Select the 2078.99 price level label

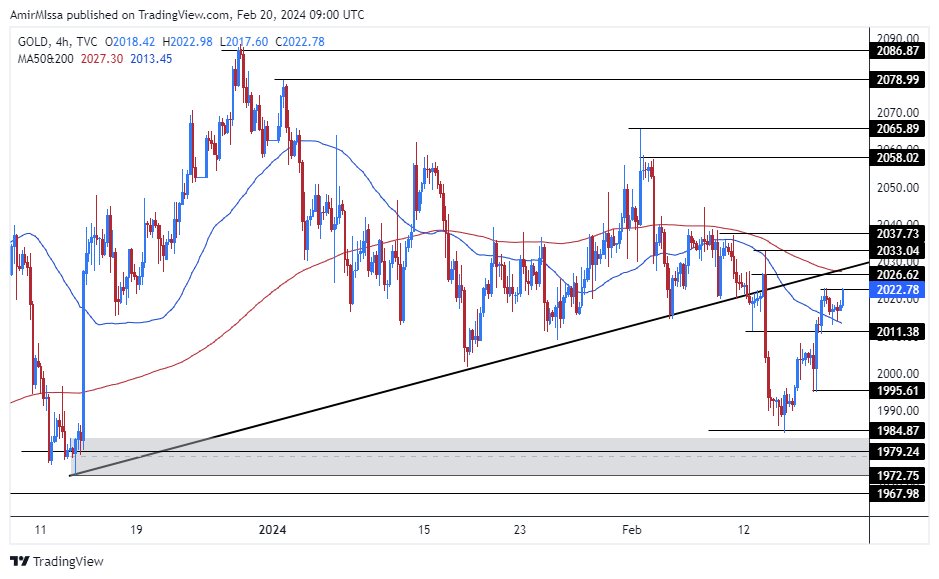(897, 80)
